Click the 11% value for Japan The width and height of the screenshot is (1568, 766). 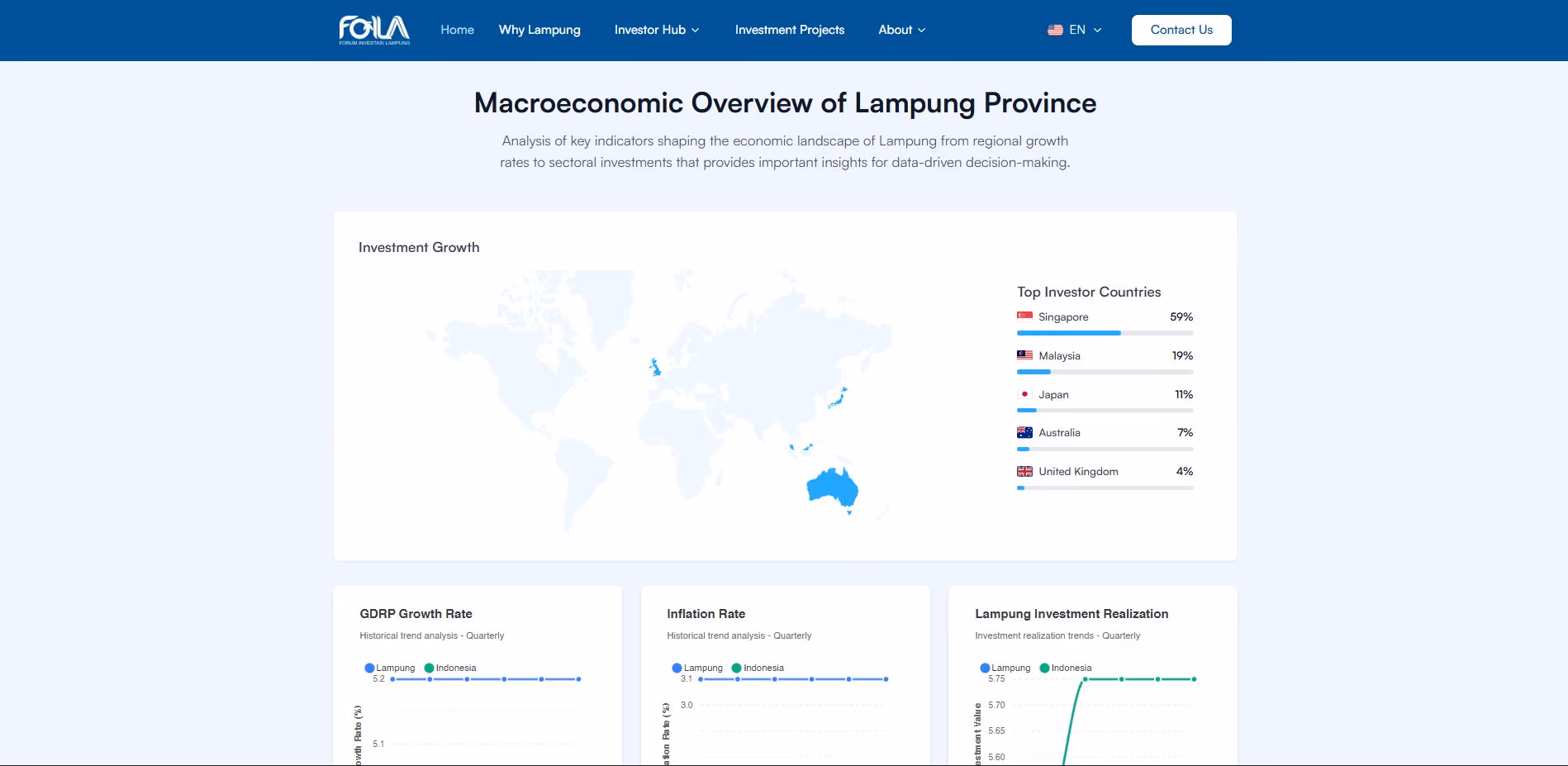tap(1184, 394)
